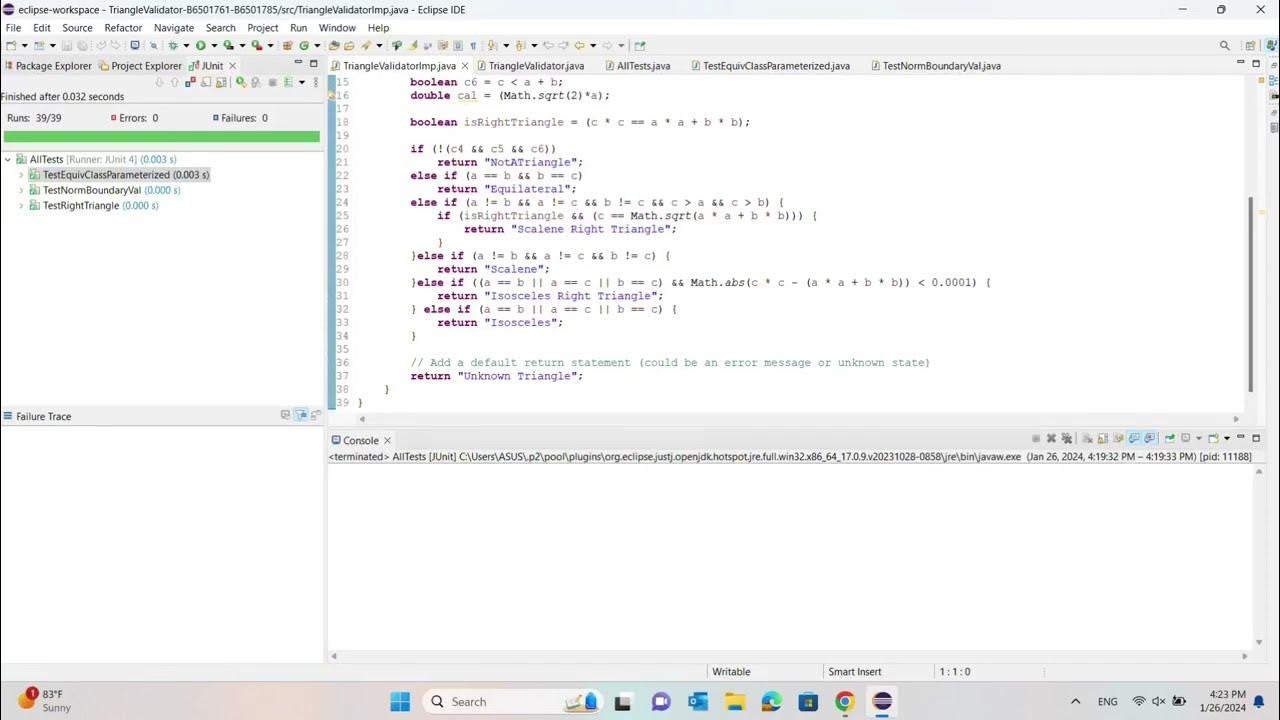Toggle Console Word Wrap icon
The image size is (1280, 720).
point(1118,438)
